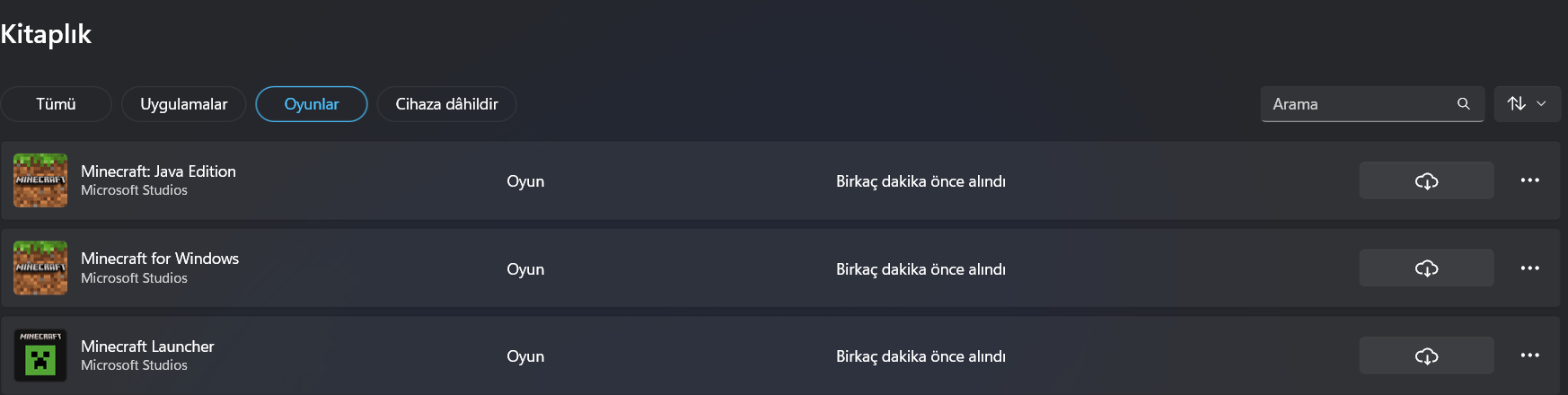Download Minecraft: Java Edition via cloud icon

[x=1426, y=181]
